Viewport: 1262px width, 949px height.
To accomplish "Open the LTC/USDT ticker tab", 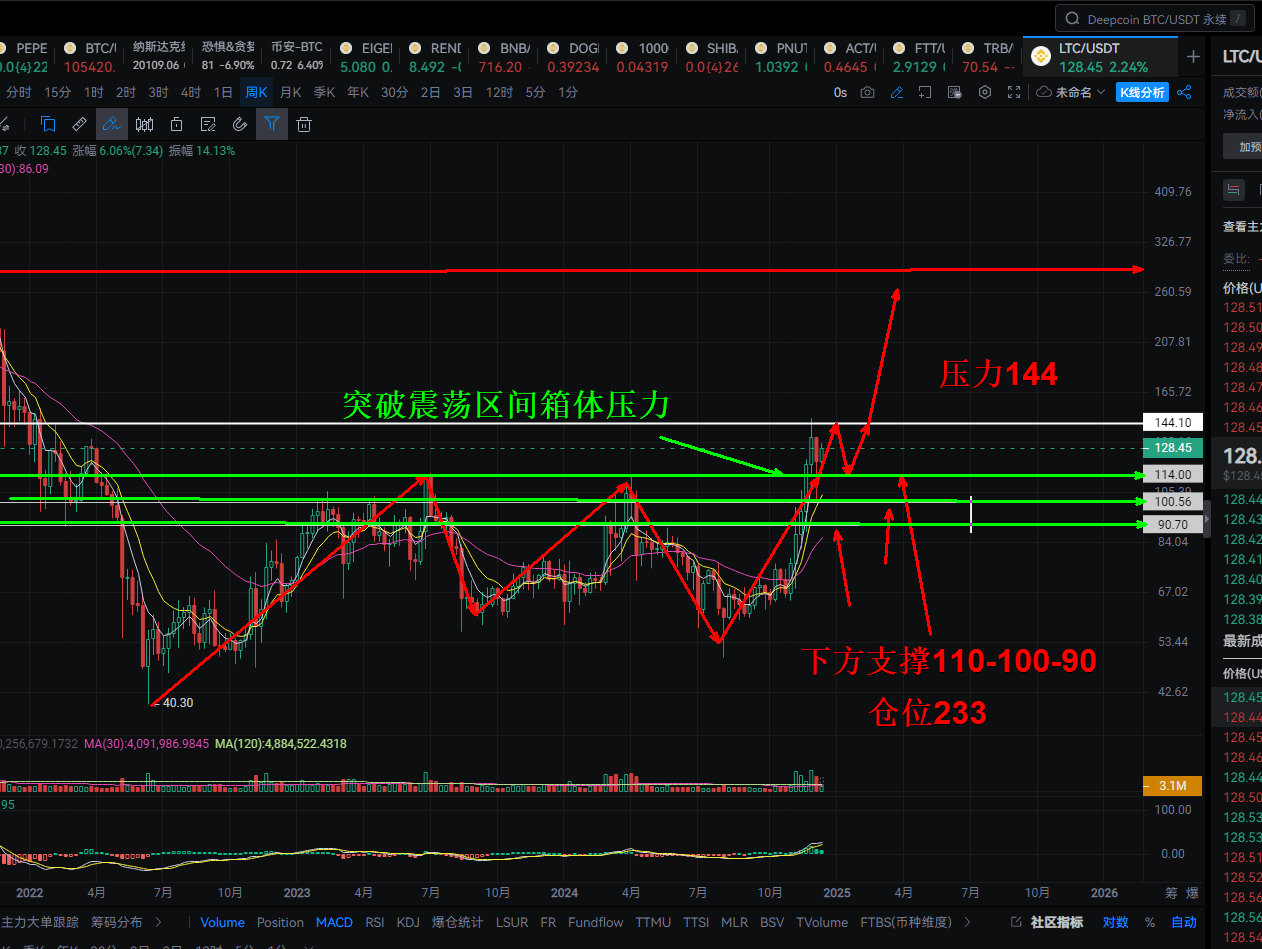I will 1100,57.
